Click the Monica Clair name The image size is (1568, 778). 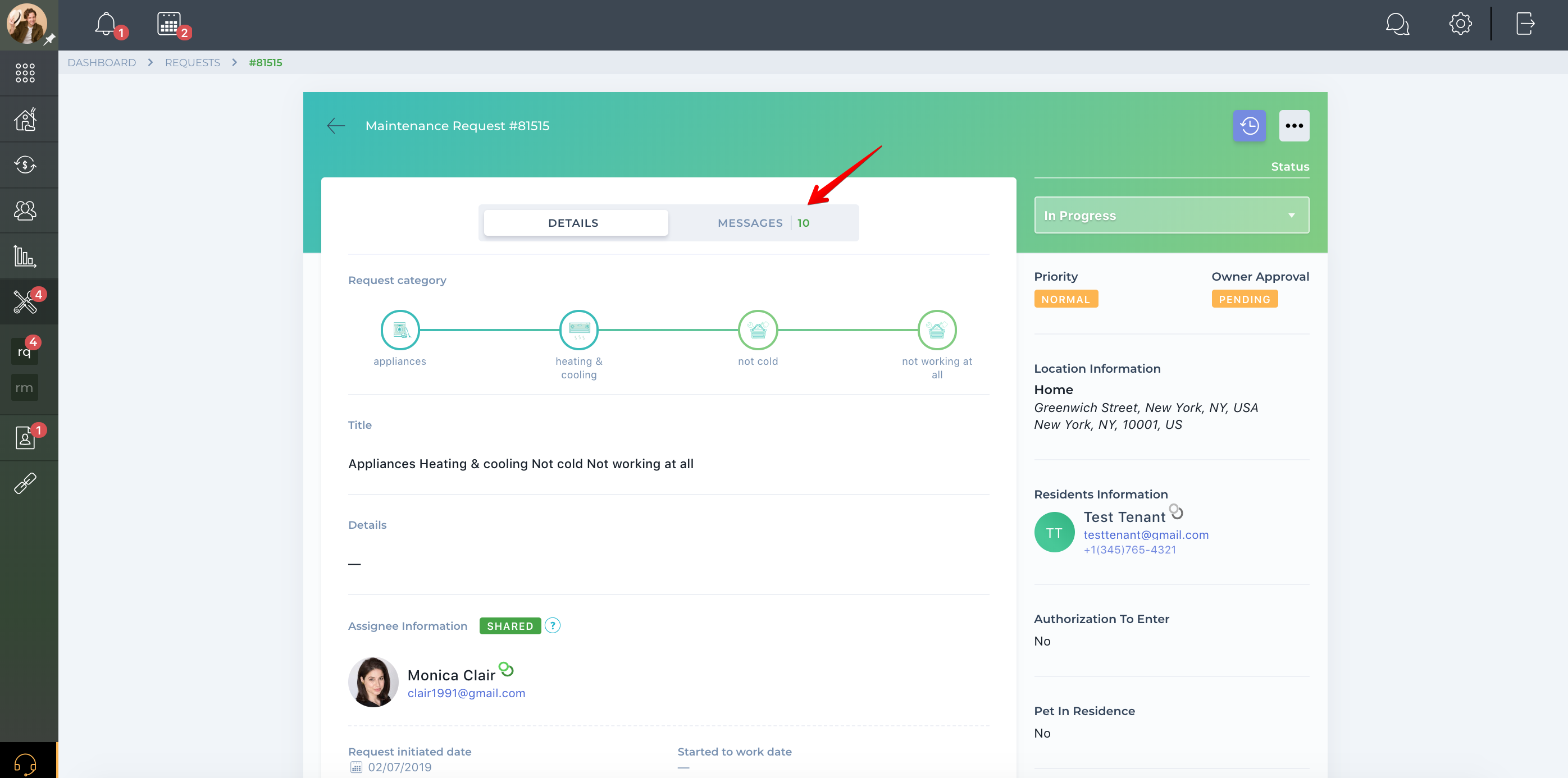tap(451, 675)
